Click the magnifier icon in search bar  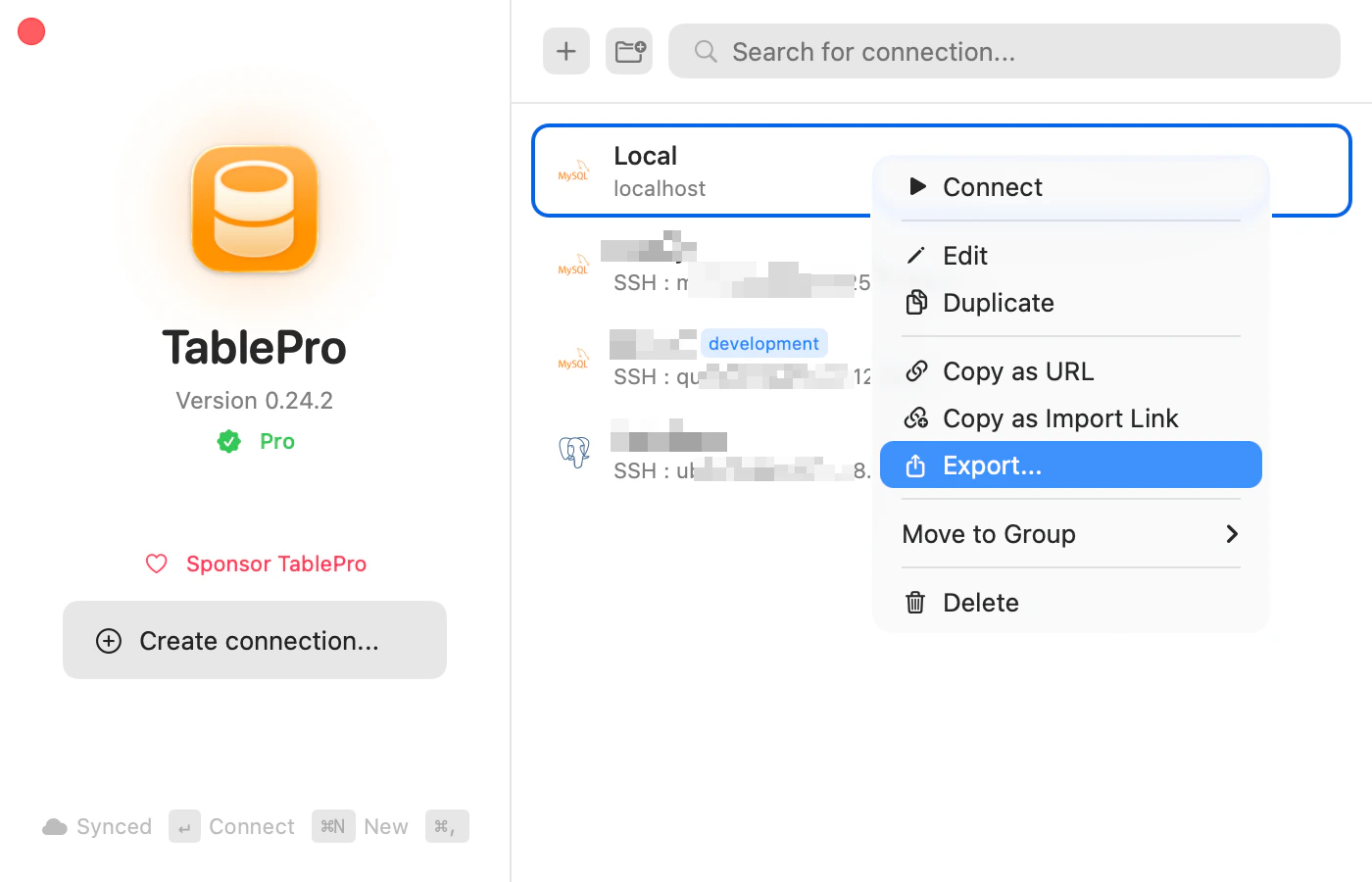(x=705, y=51)
